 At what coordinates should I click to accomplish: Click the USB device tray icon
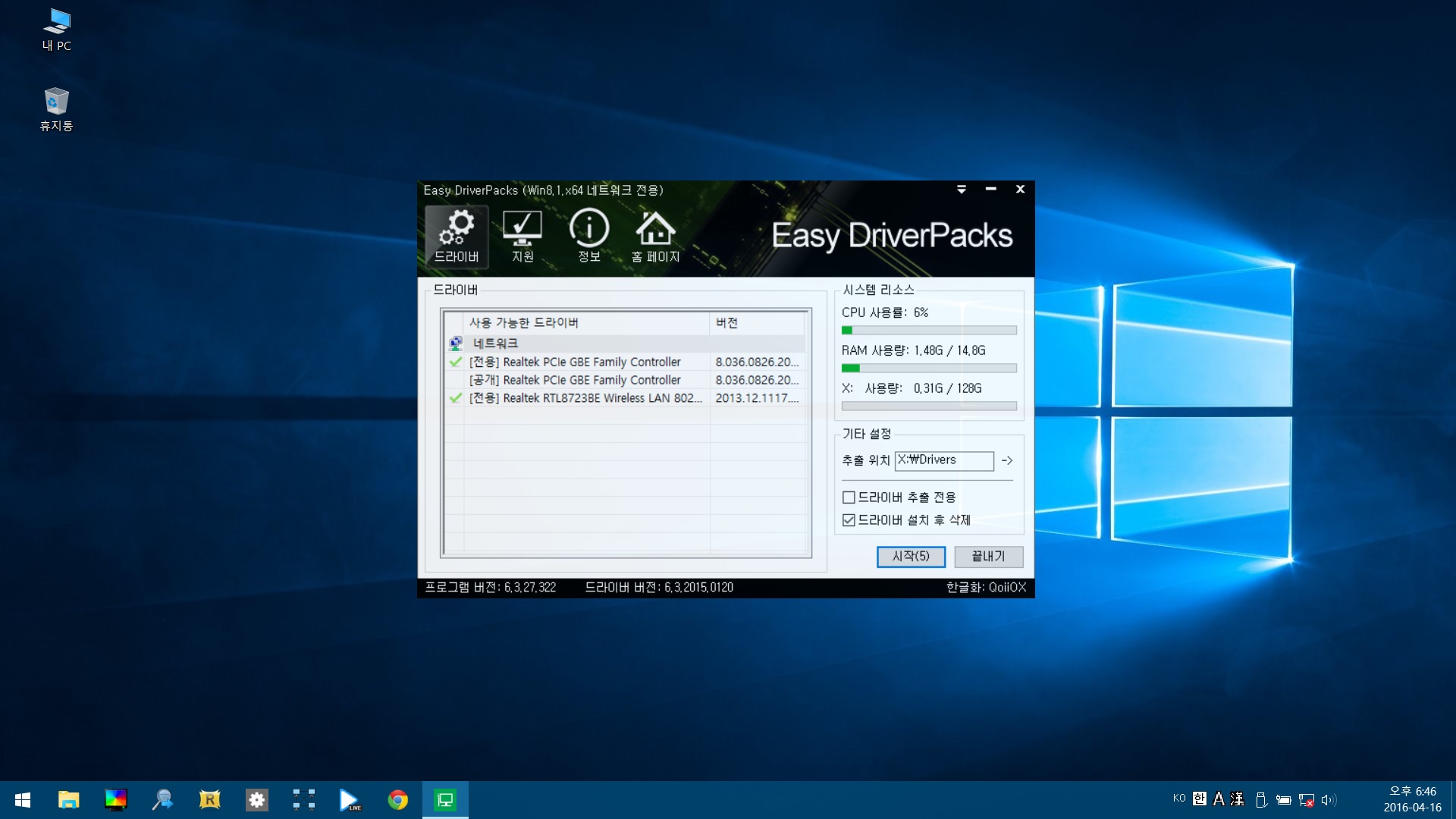tap(1261, 800)
